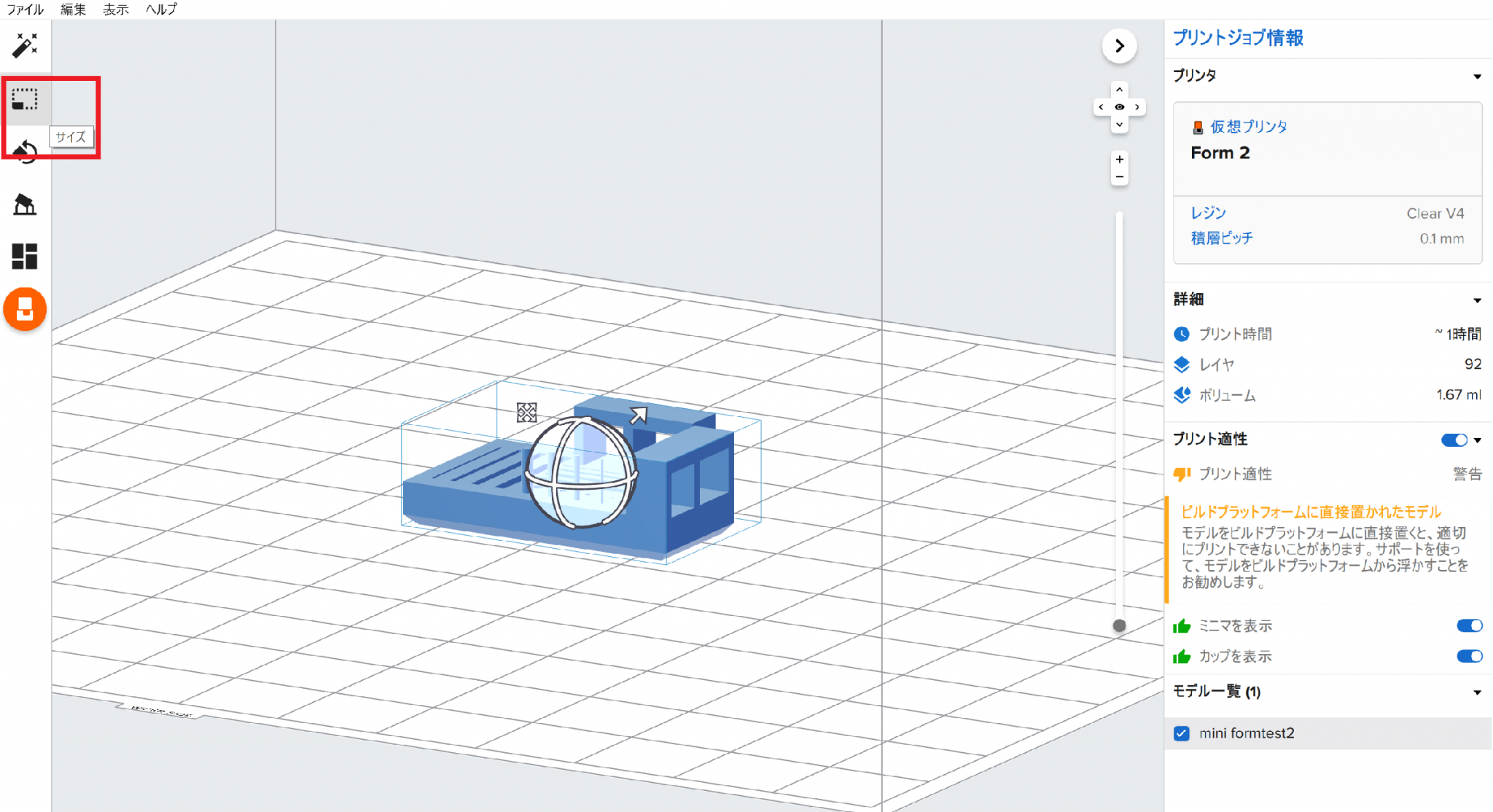The width and height of the screenshot is (1493, 812).
Task: Open the ファイル menu
Action: tap(24, 9)
